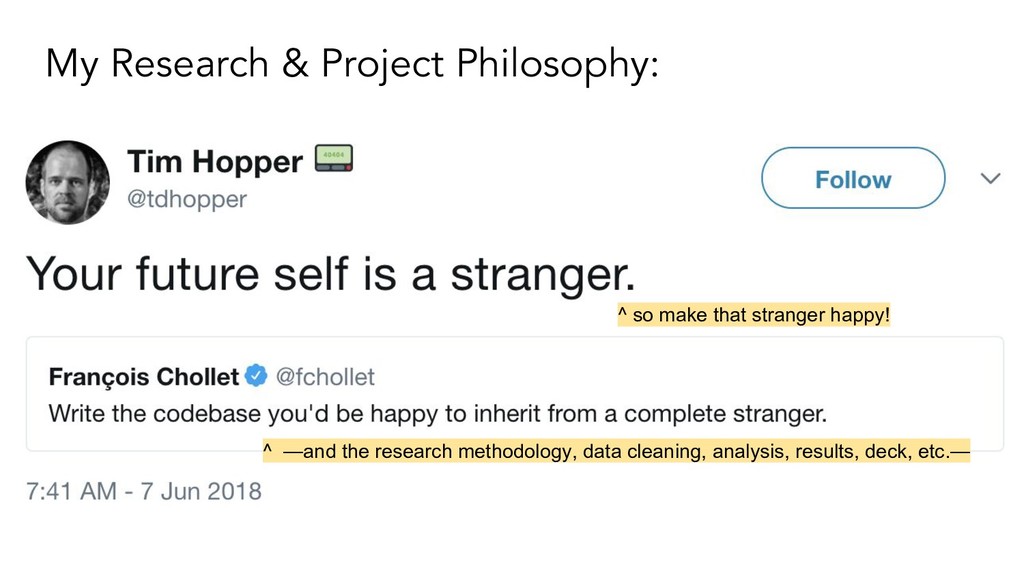Click the @tdhopper handle

(x=186, y=199)
